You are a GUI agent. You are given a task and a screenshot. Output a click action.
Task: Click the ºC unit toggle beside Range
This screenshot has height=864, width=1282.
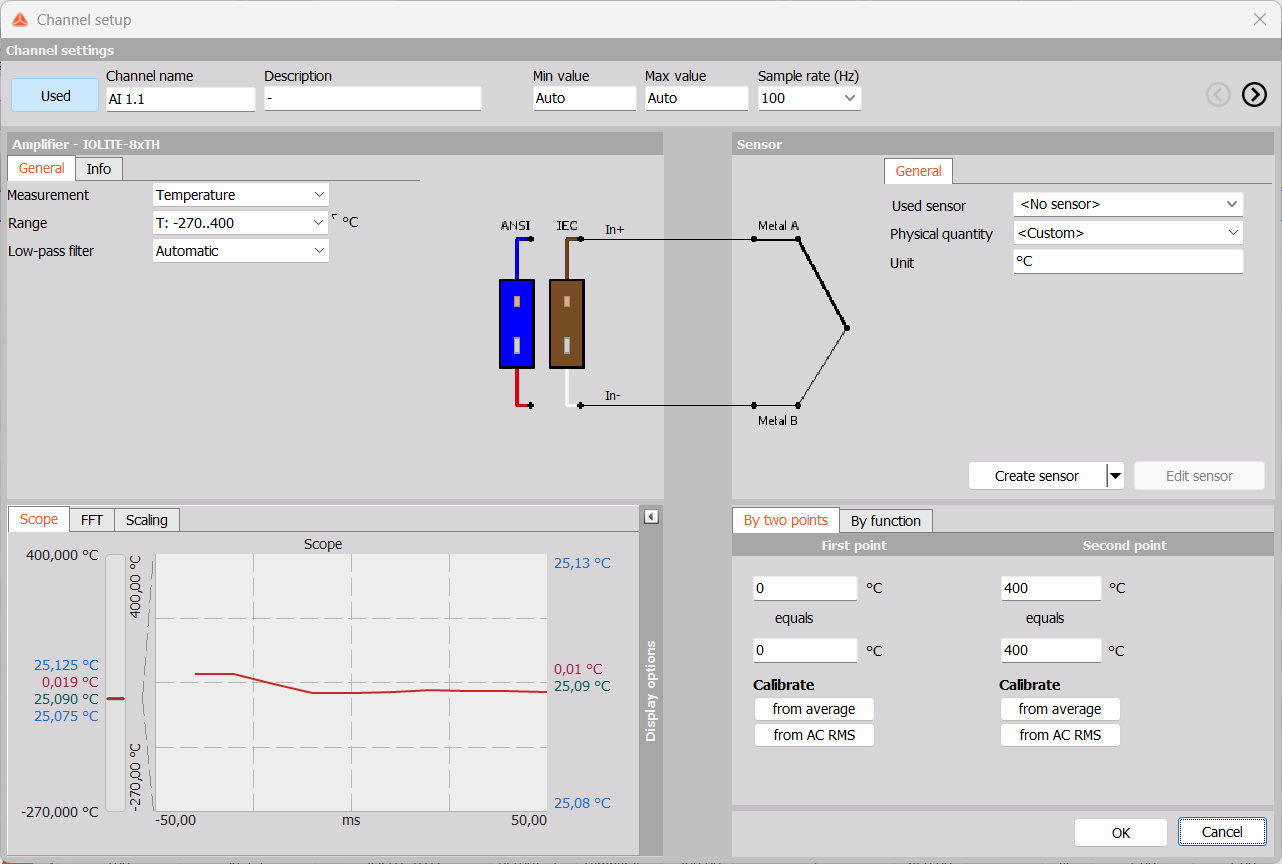click(346, 222)
